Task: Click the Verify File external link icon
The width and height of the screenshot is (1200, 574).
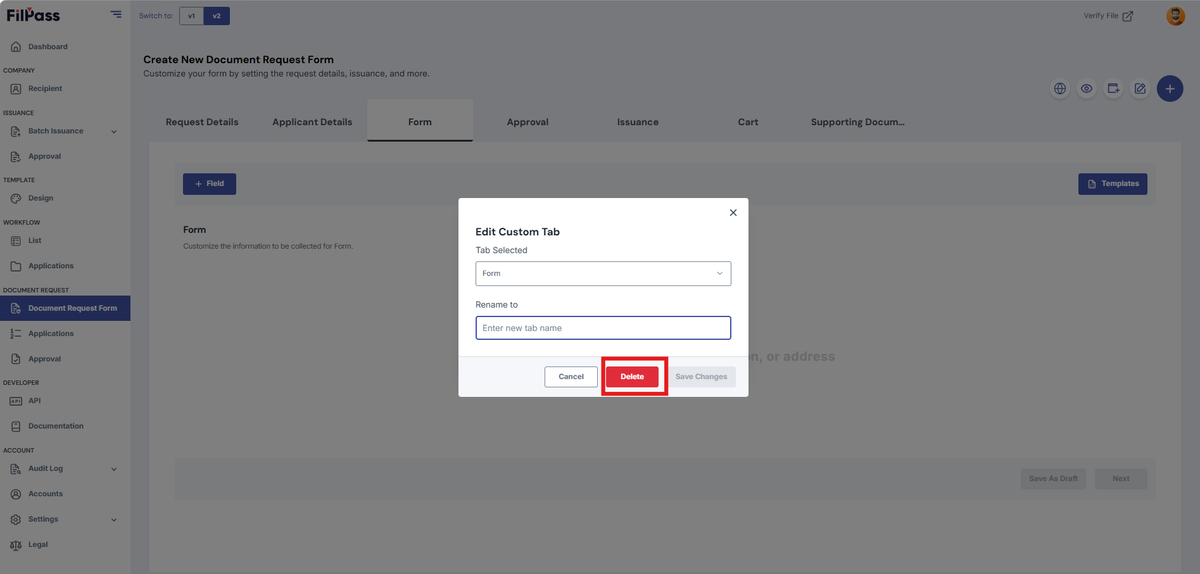Action: point(1128,16)
